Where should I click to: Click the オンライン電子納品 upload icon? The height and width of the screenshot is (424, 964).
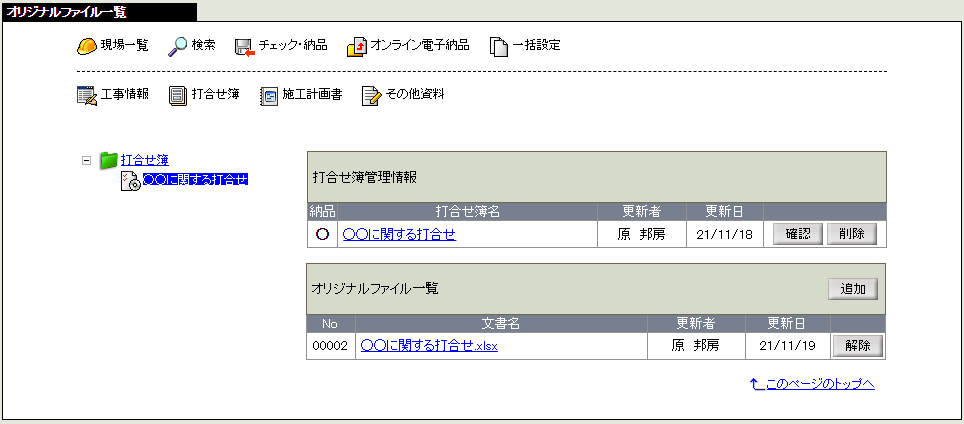[x=357, y=47]
